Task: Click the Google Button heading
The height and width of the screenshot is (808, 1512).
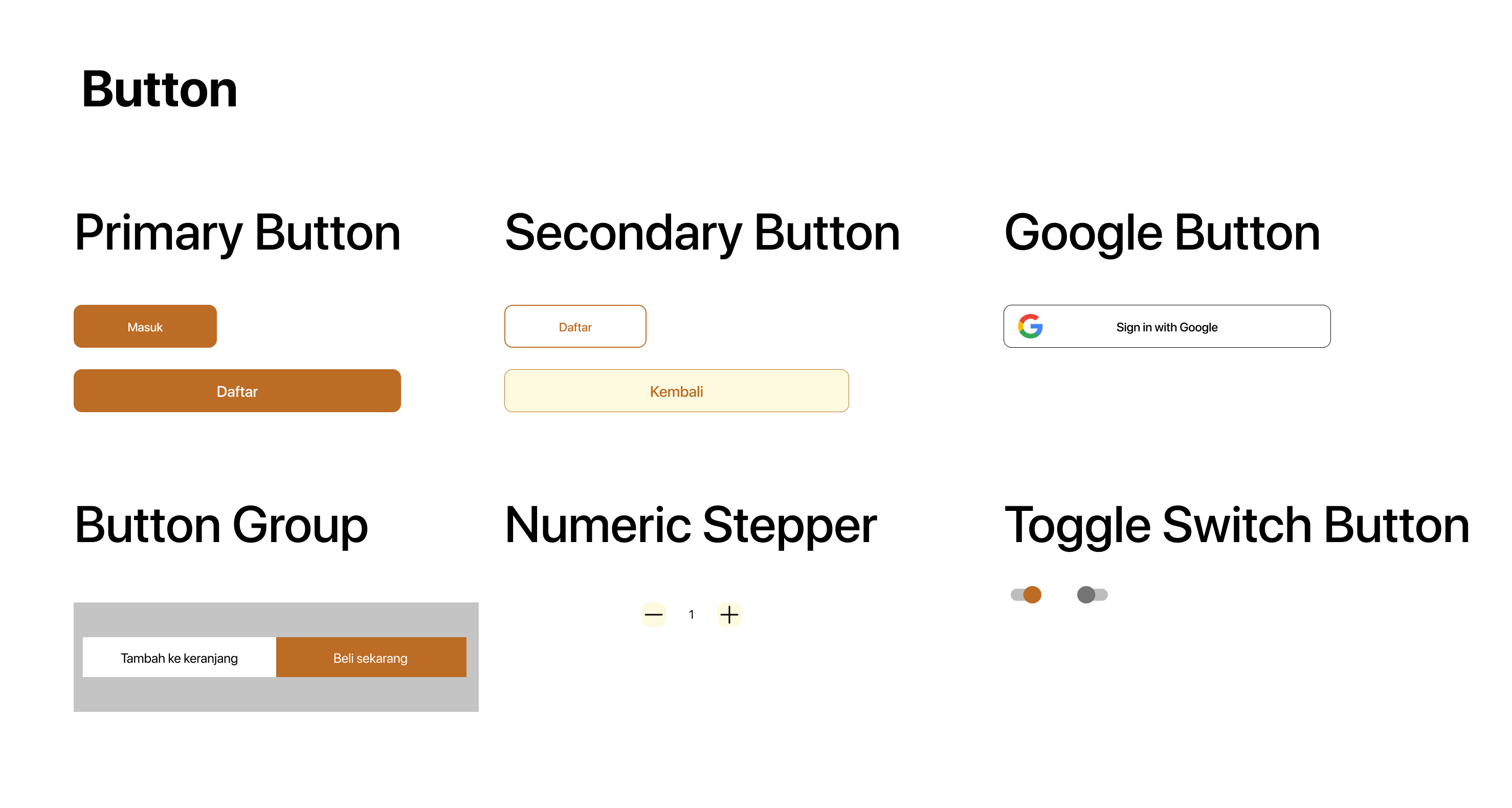Action: click(x=1162, y=233)
